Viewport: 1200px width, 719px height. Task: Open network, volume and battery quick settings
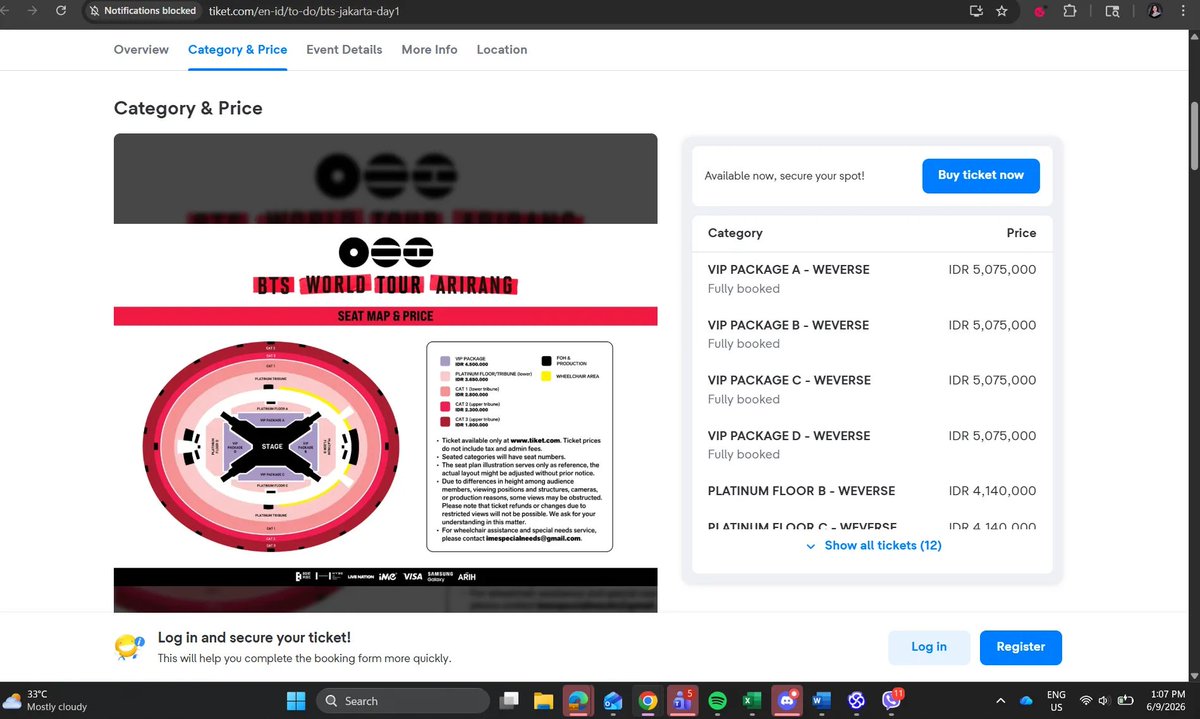click(x=1105, y=701)
